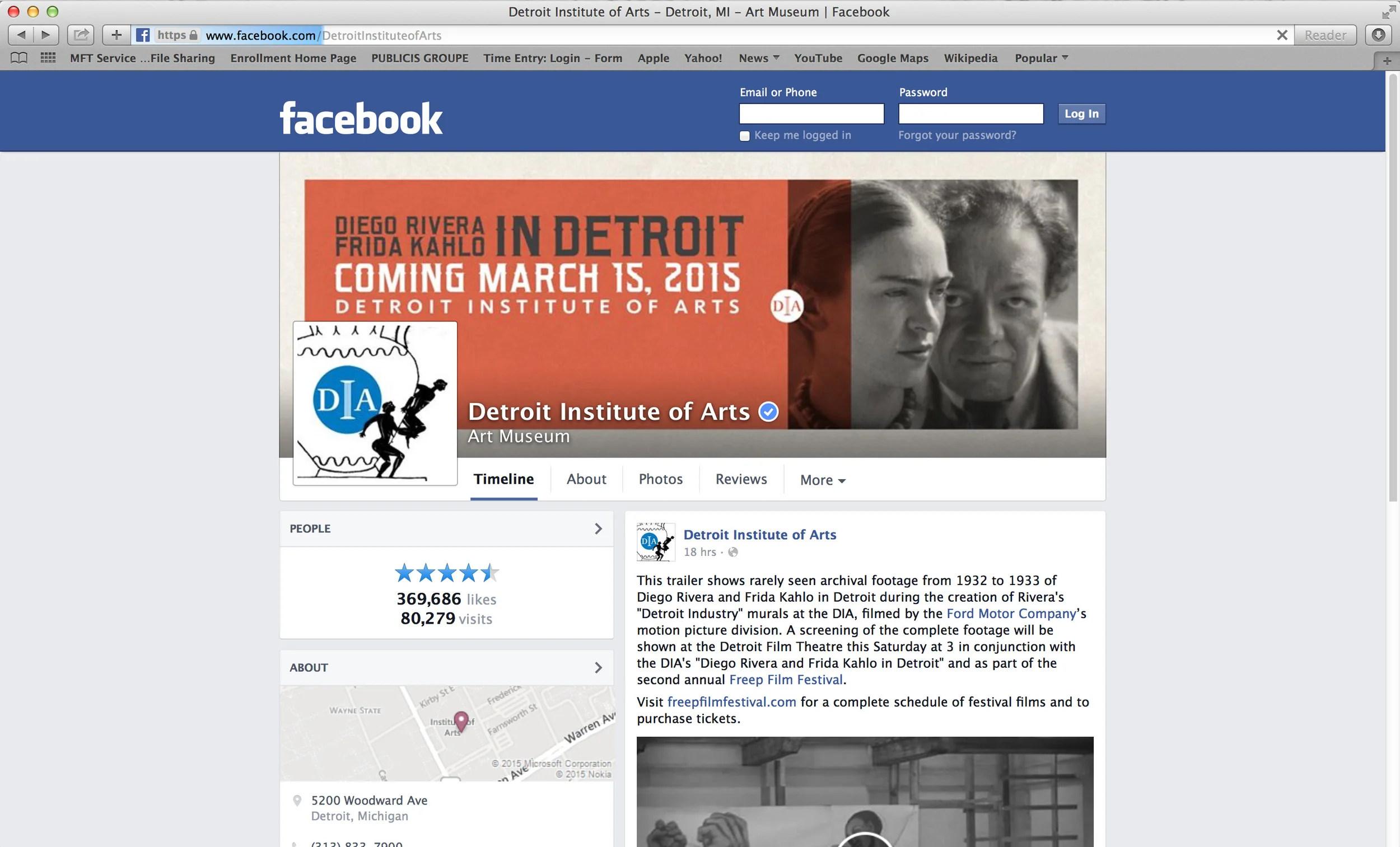Open the PUBLICIS GROUPE bookmark
Screen dimensions: 1400x847
click(x=420, y=58)
